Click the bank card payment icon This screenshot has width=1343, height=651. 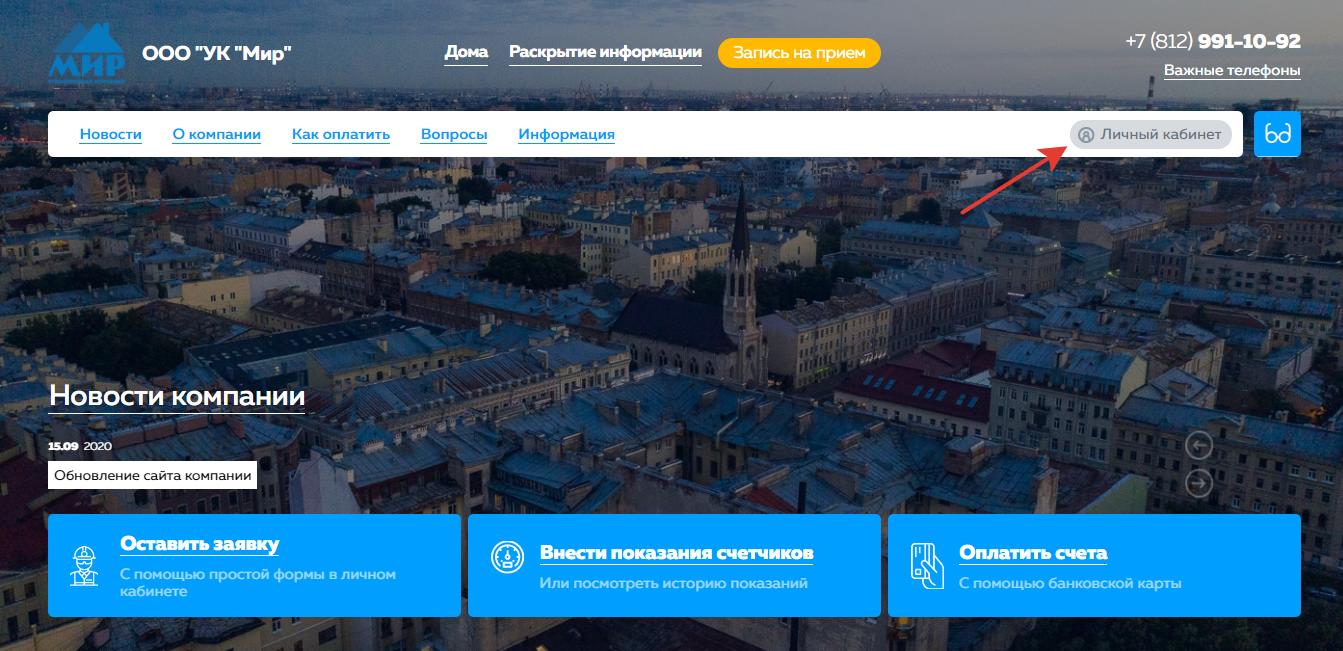pos(927,563)
